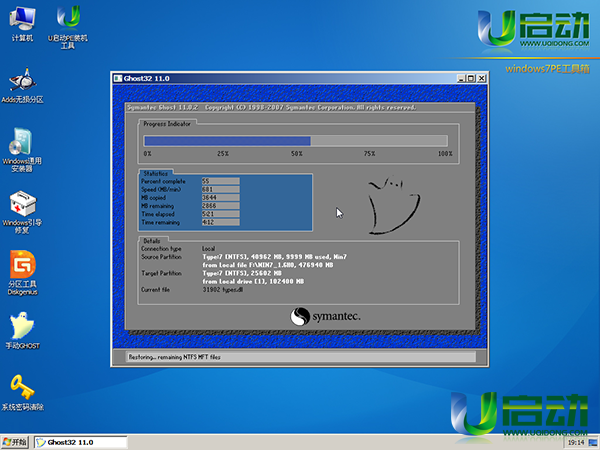Select the 手动GHOST desktop icon

pyautogui.click(x=23, y=331)
